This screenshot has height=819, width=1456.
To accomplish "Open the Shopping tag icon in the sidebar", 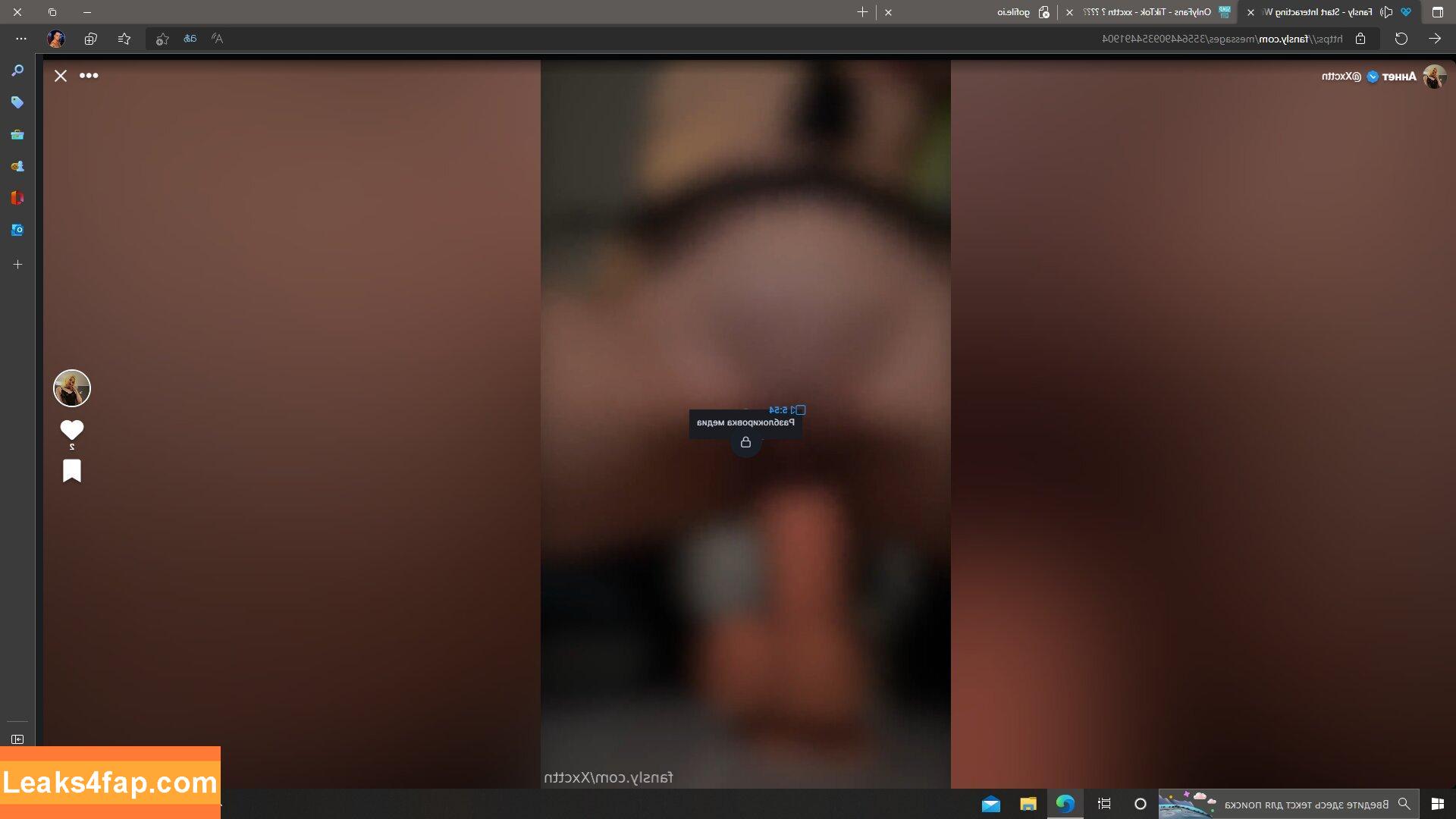I will [x=17, y=102].
